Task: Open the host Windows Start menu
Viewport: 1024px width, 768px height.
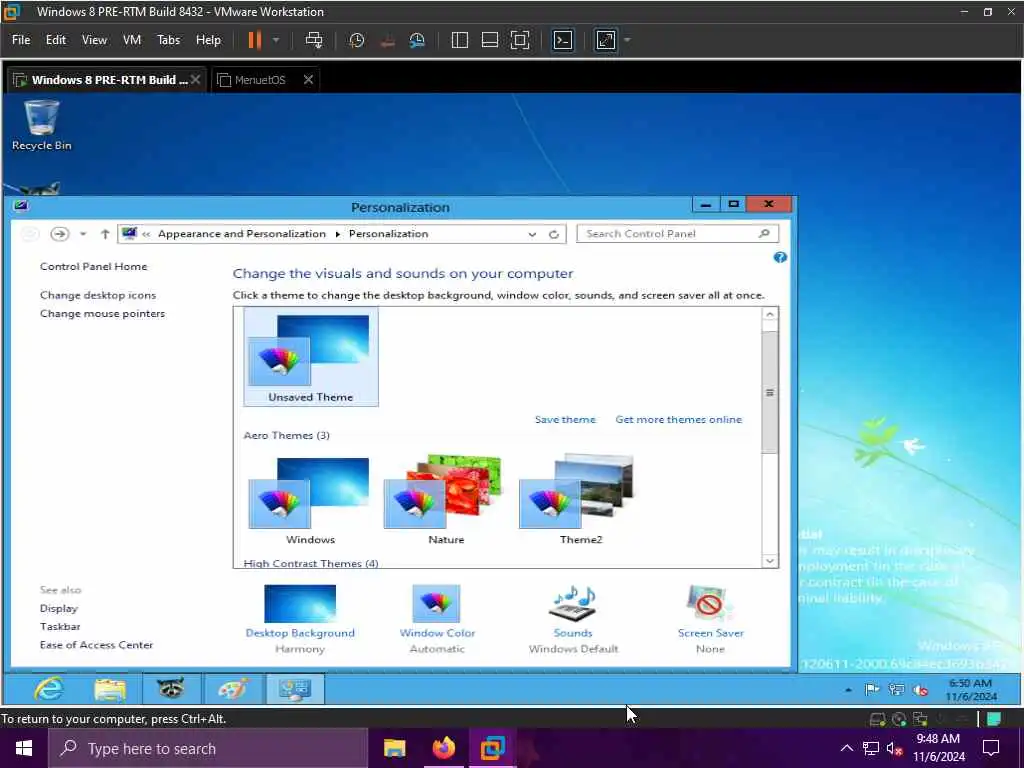Action: pyautogui.click(x=24, y=748)
